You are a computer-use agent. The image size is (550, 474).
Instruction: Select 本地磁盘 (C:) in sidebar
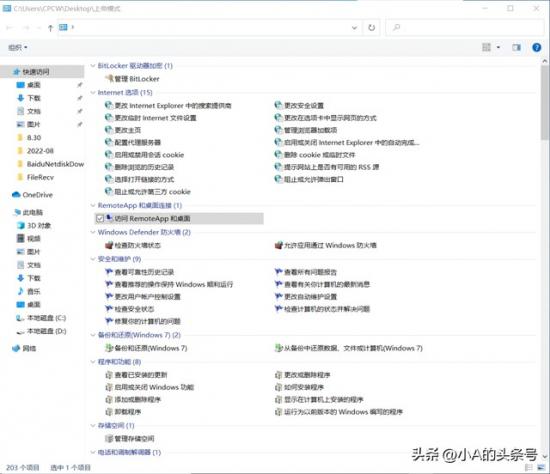(x=41, y=318)
